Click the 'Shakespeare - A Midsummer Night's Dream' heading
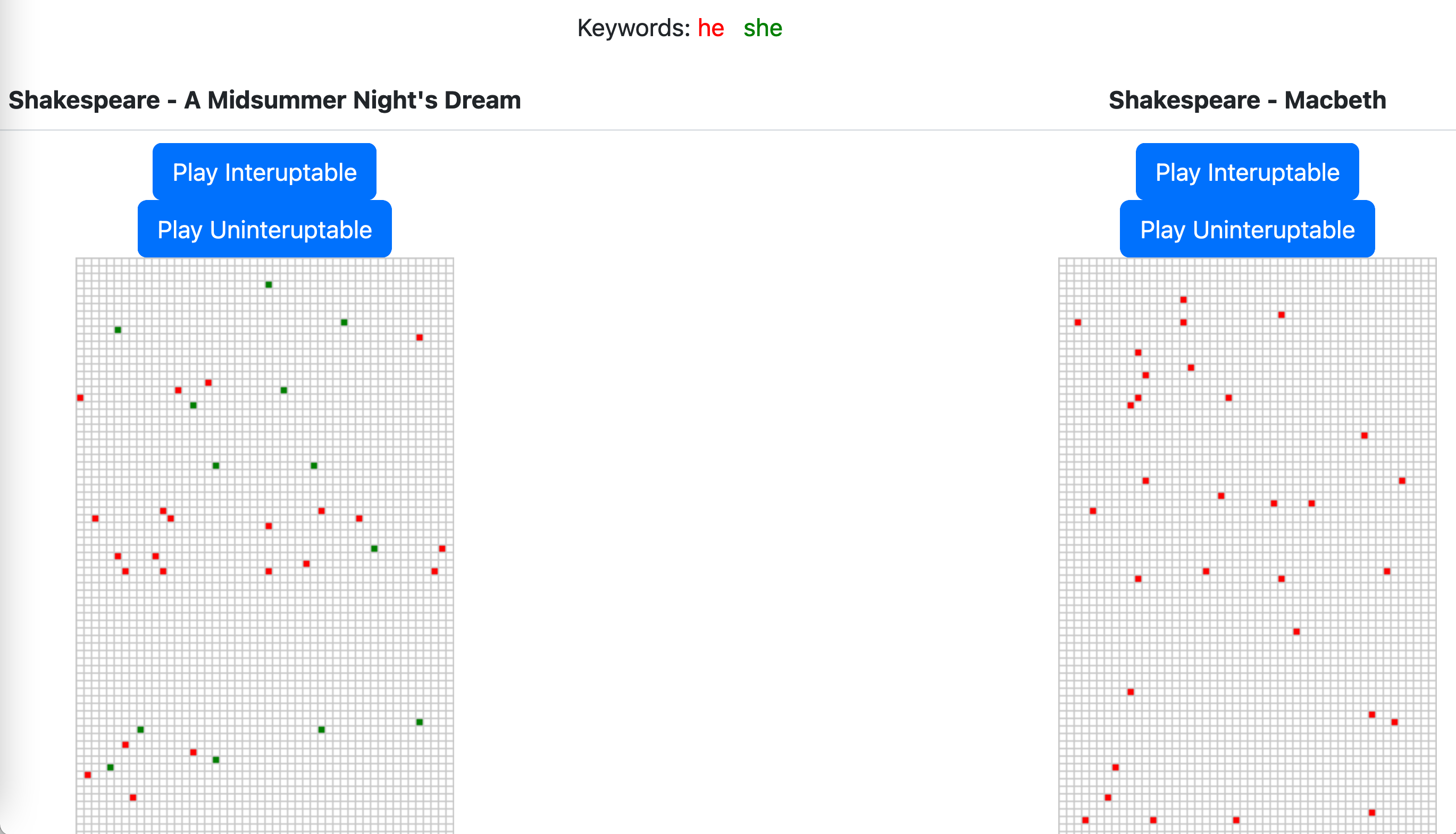Screen dimensions: 1456x834 (x=264, y=100)
